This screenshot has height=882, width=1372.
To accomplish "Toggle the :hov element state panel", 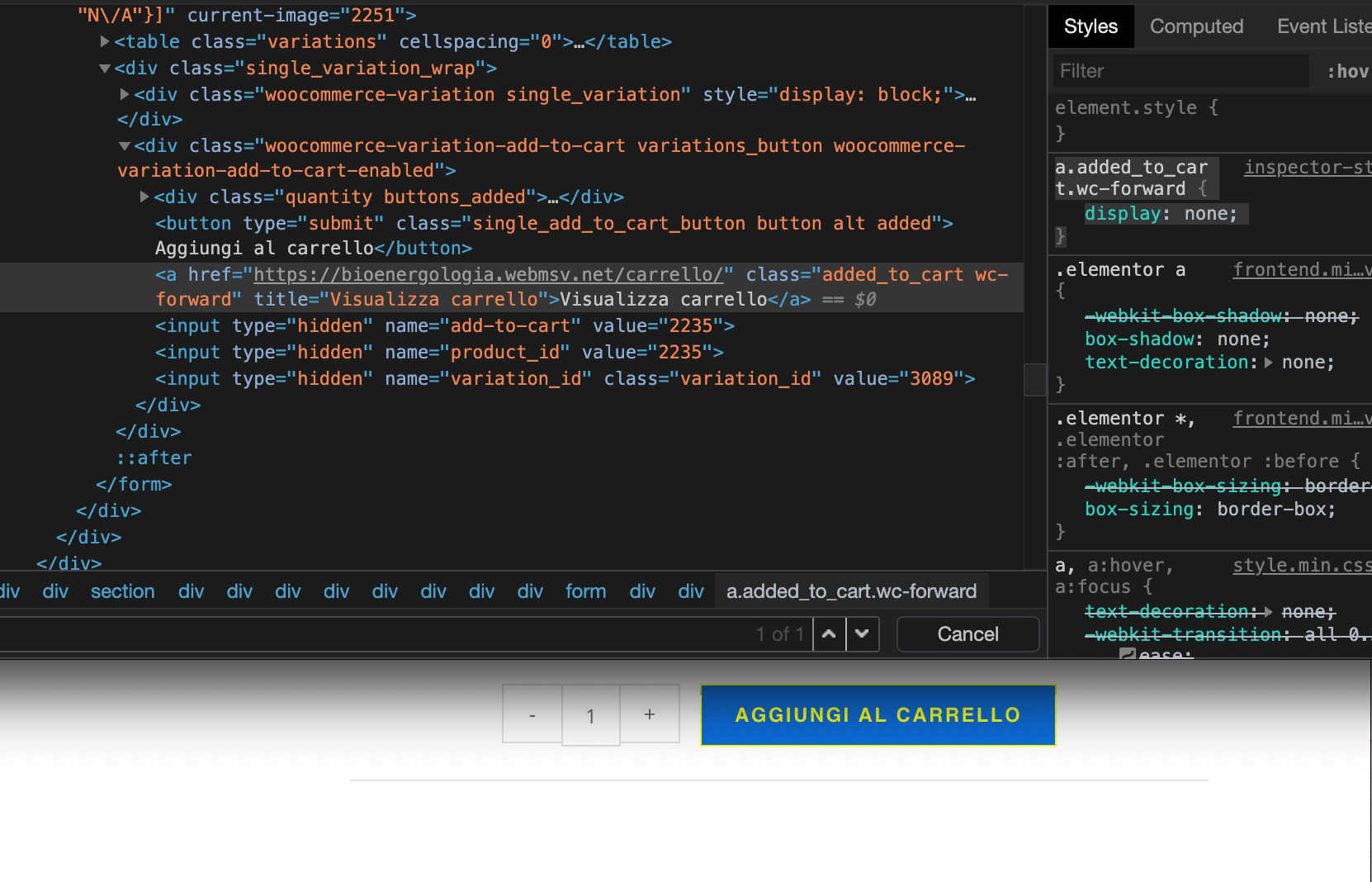I will 1347,72.
